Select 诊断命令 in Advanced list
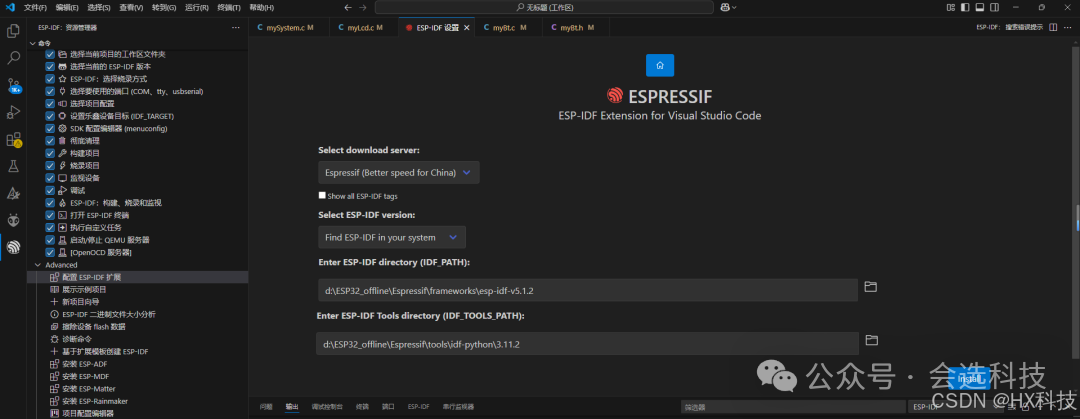 tap(76, 339)
